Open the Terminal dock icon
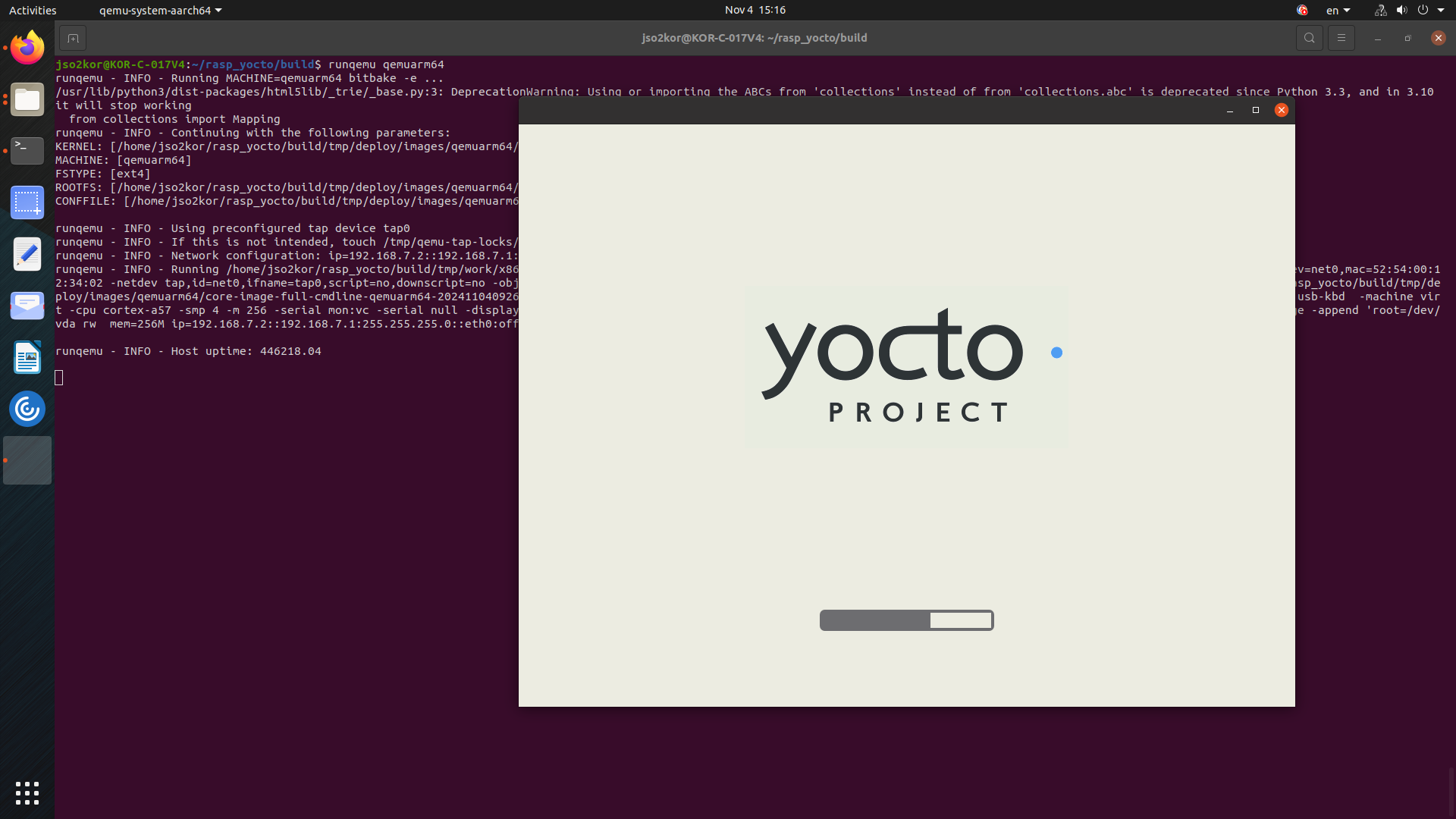Image resolution: width=1456 pixels, height=819 pixels. click(27, 151)
